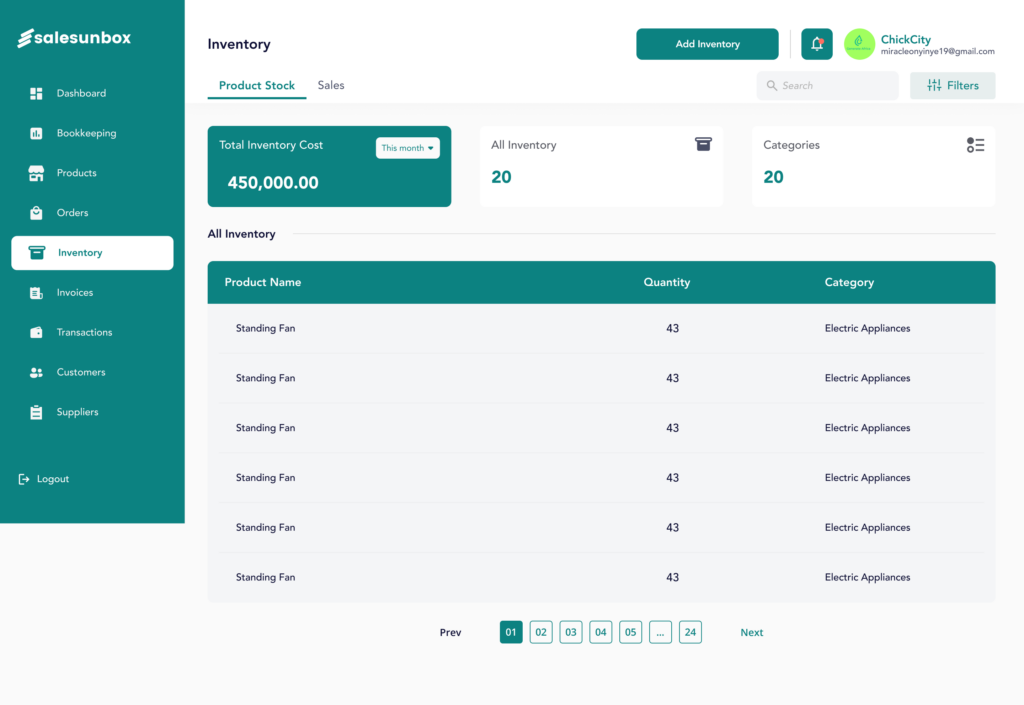Click the Bookkeeping chart icon
The width and height of the screenshot is (1024, 705).
(x=36, y=133)
